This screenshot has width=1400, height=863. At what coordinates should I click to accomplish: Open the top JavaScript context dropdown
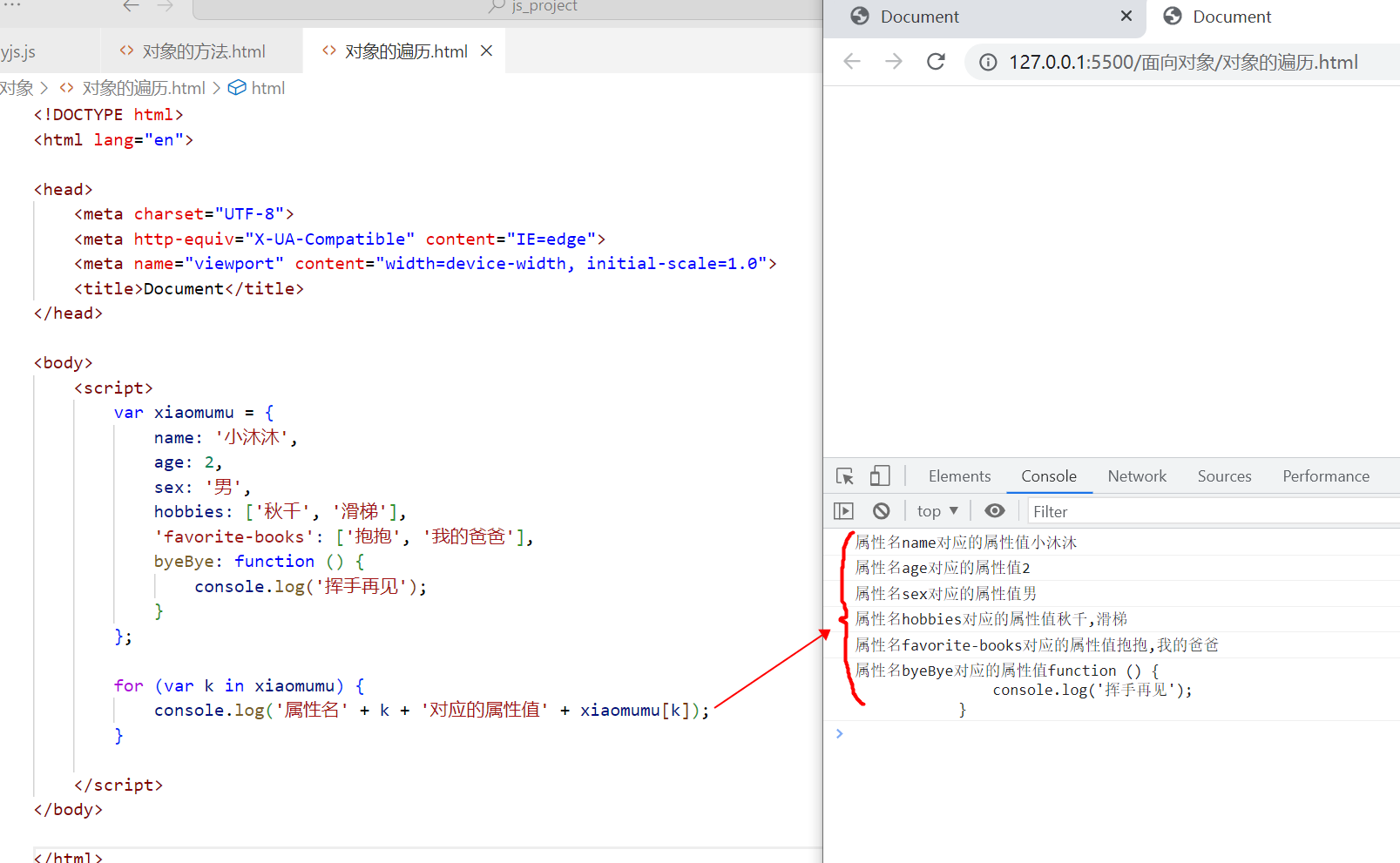[937, 511]
